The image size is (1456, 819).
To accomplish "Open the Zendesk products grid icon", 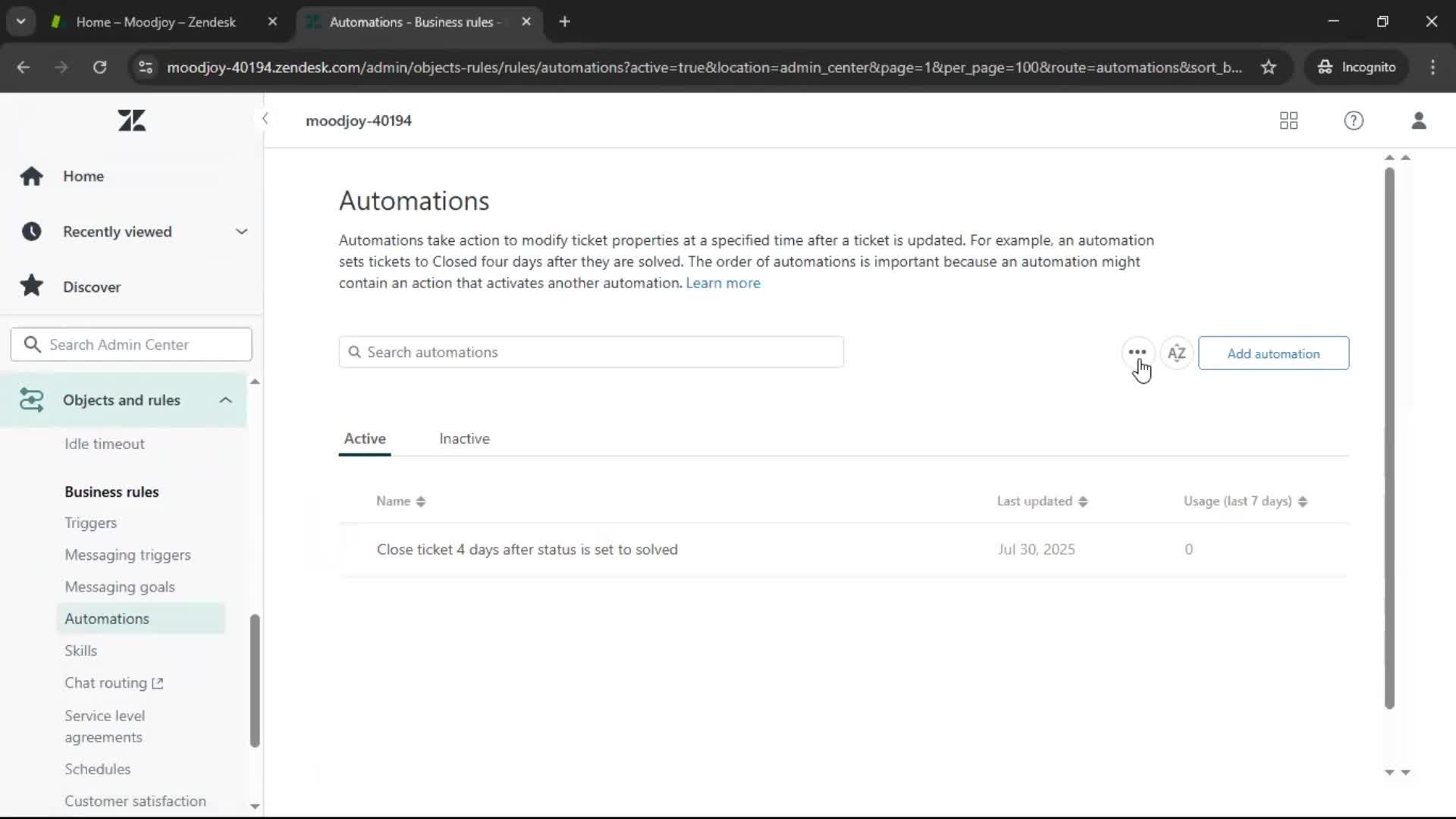I will (x=1288, y=121).
